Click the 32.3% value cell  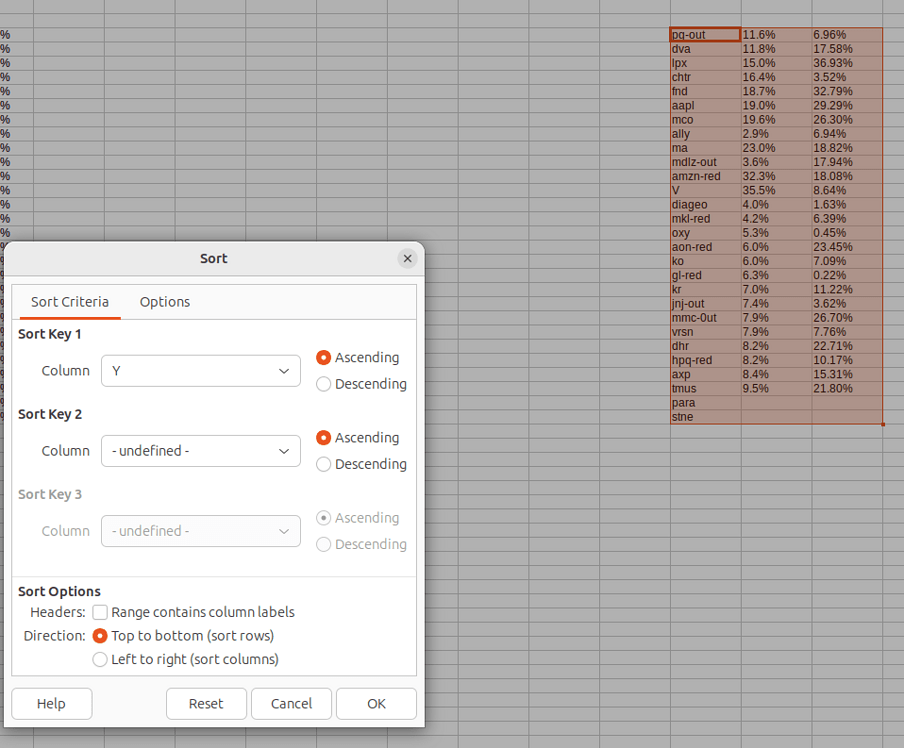coord(777,176)
